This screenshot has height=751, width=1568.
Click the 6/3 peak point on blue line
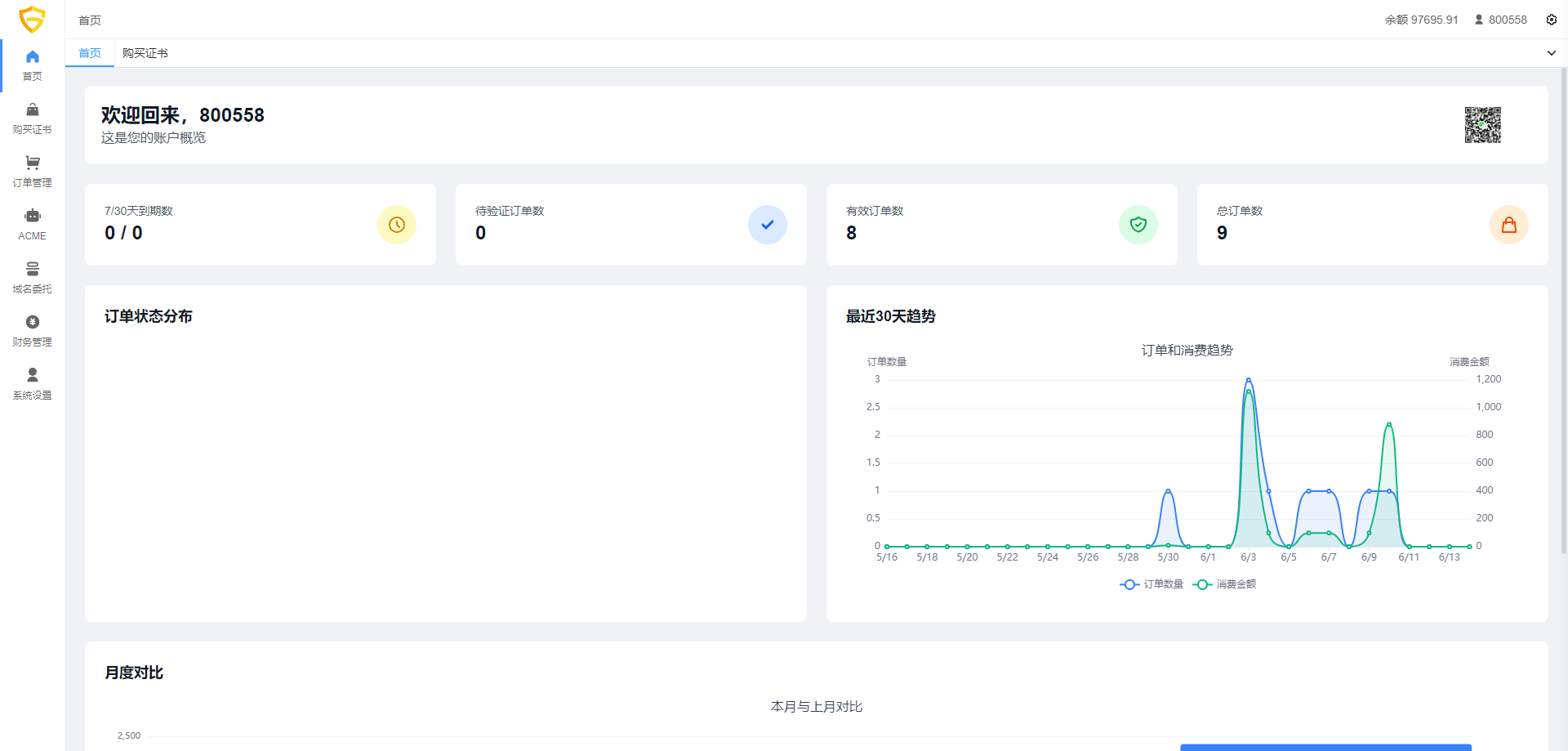coord(1248,380)
